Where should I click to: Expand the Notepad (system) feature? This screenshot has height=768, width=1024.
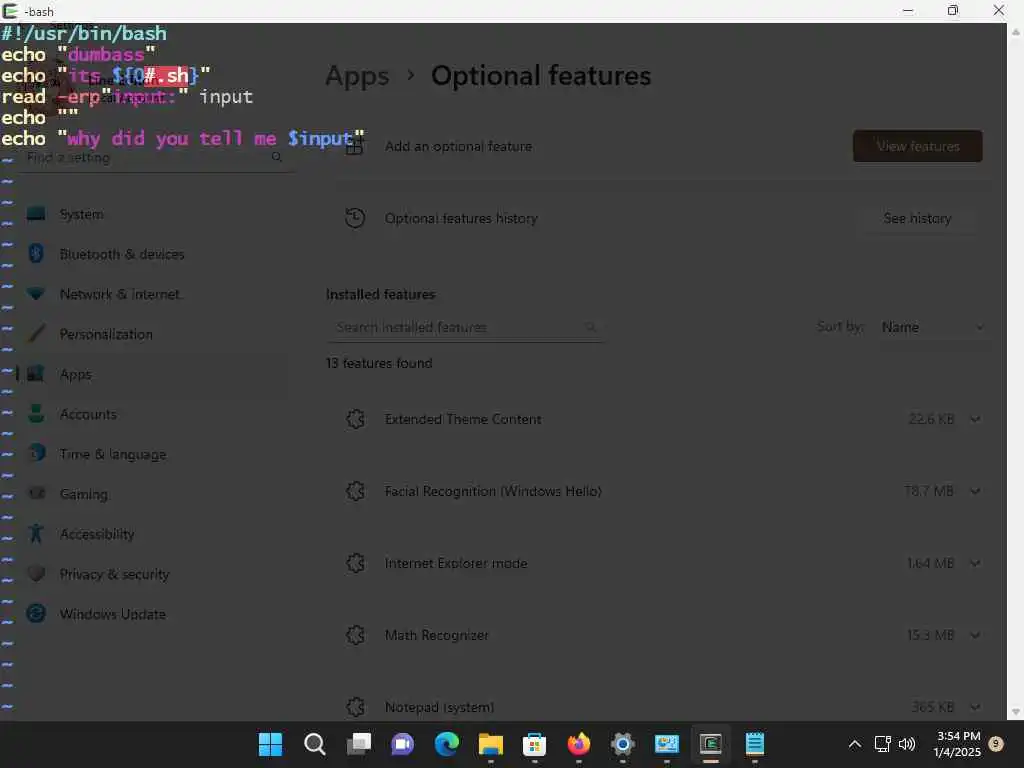[975, 707]
